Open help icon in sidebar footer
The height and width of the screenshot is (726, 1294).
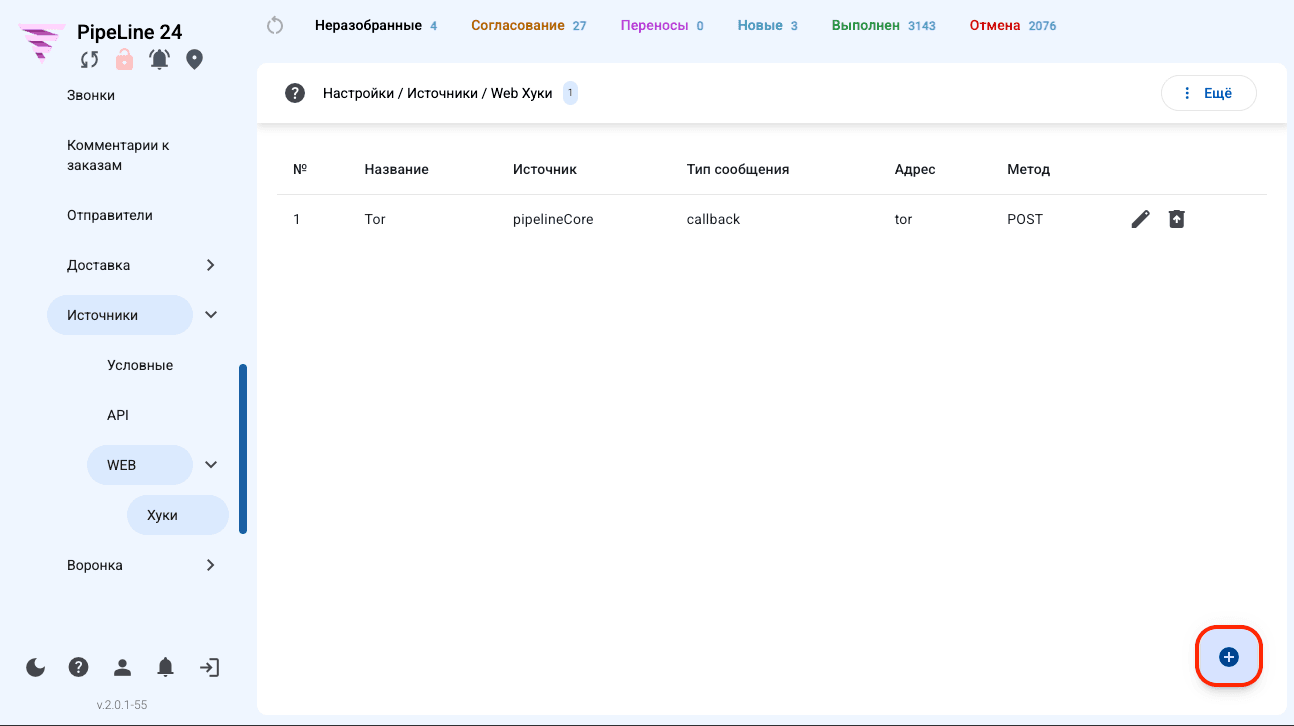pyautogui.click(x=79, y=667)
